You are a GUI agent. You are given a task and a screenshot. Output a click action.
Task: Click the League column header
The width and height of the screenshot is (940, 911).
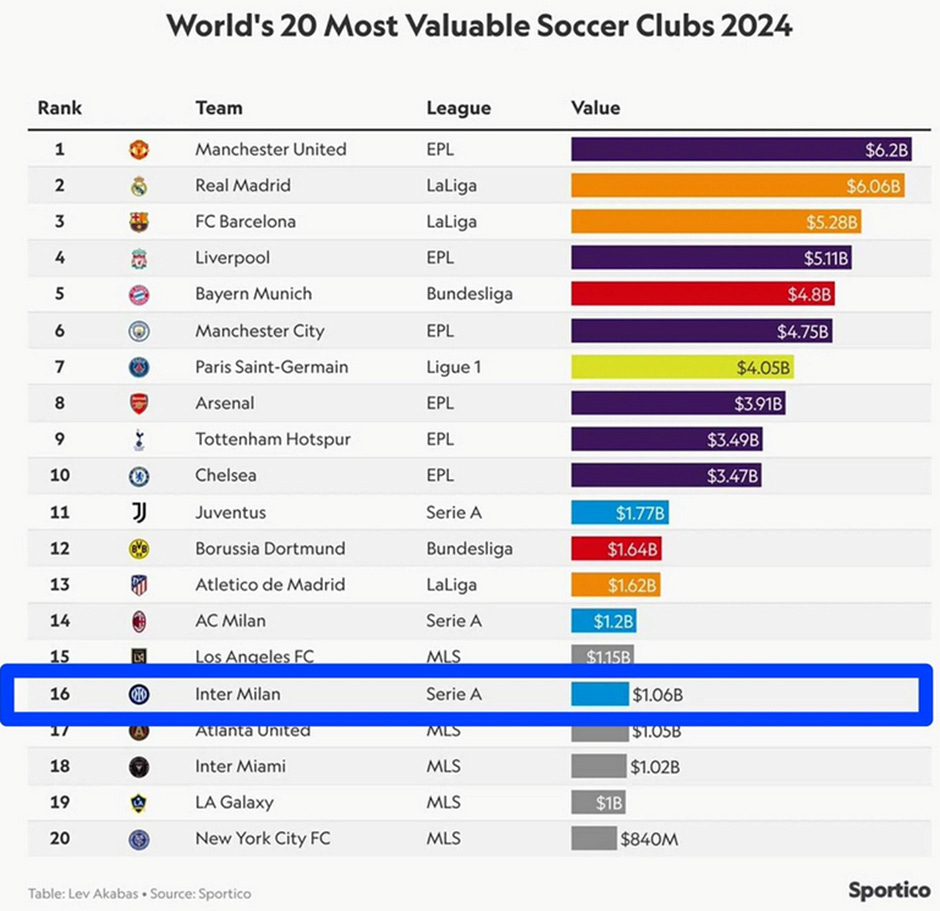pyautogui.click(x=459, y=108)
